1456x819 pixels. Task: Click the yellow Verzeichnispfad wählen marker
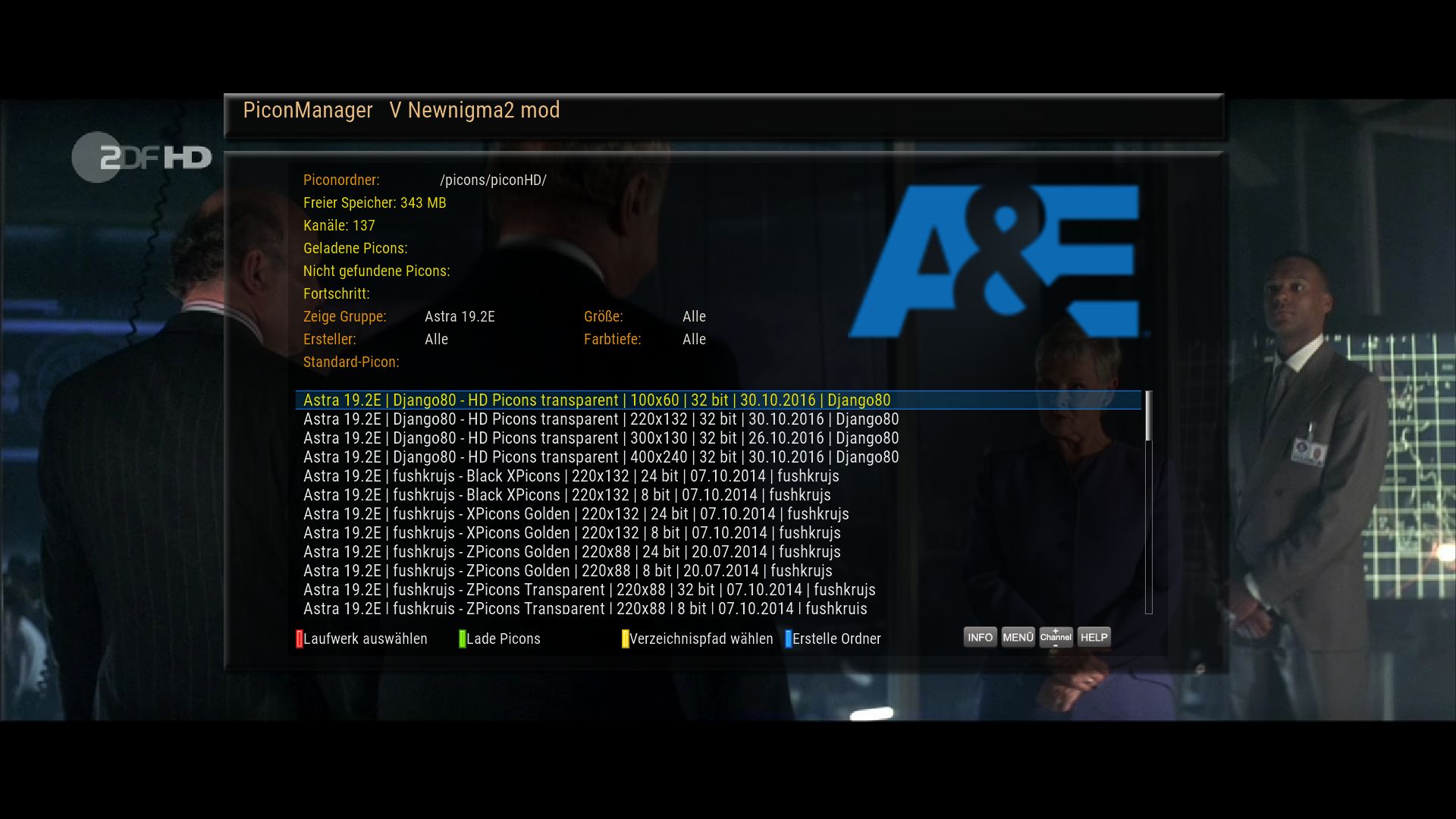tap(626, 639)
